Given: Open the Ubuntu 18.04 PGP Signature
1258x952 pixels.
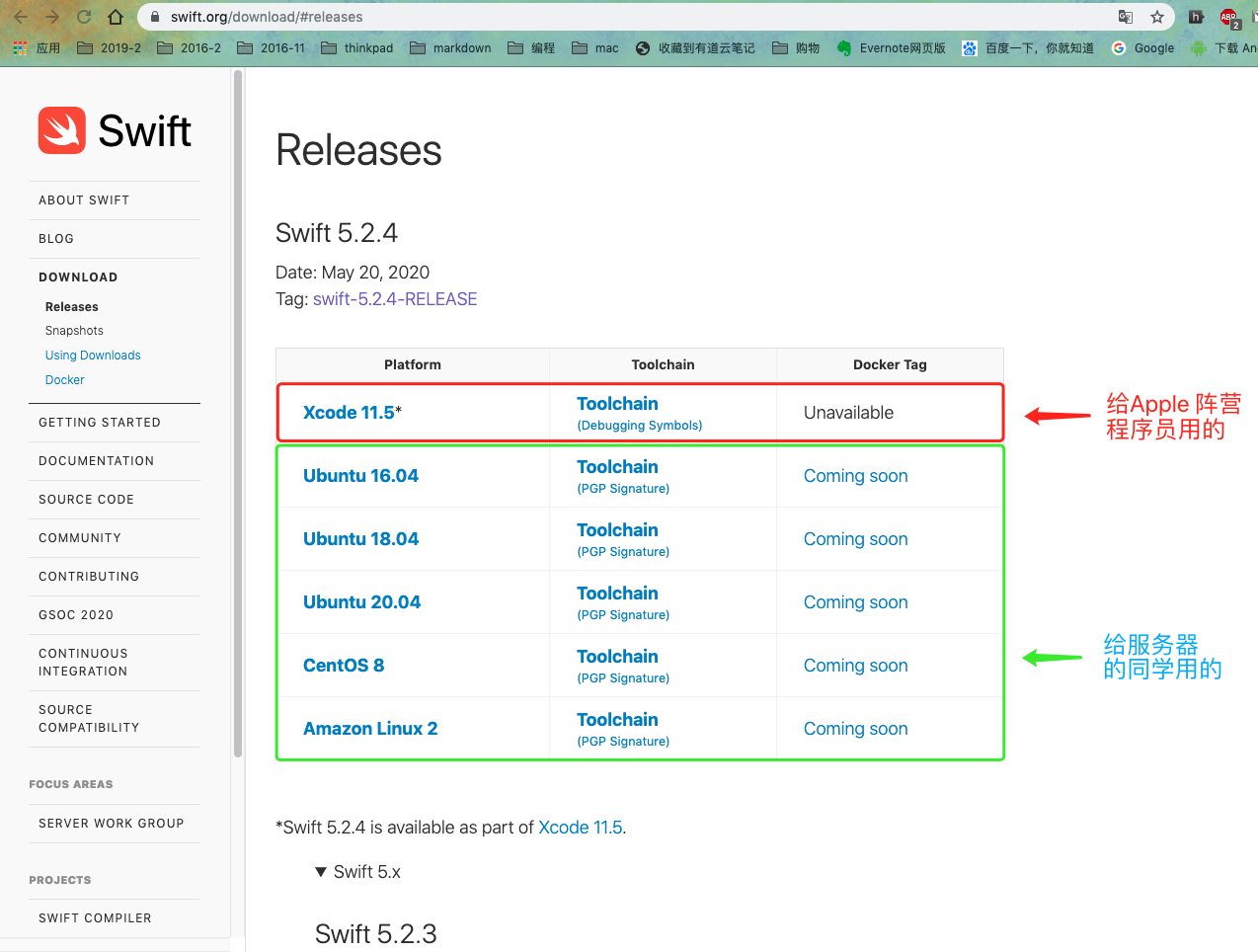Looking at the screenshot, I should coord(623,552).
